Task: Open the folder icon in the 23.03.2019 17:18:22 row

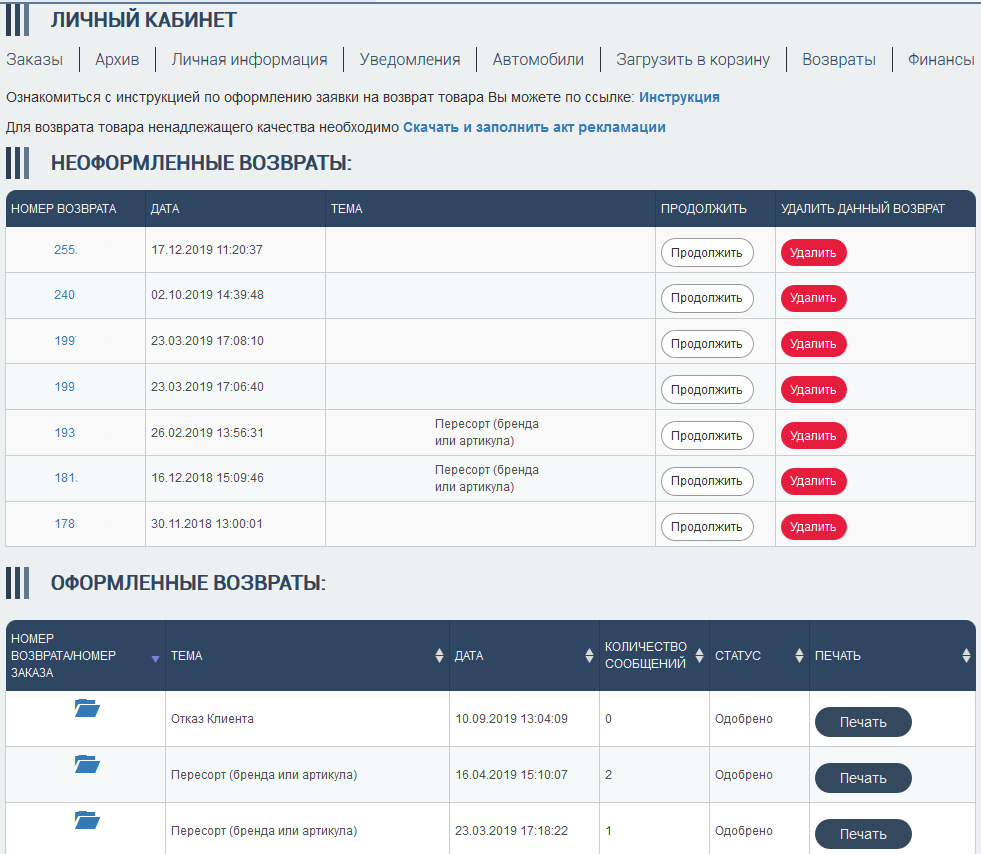Action: 87,821
